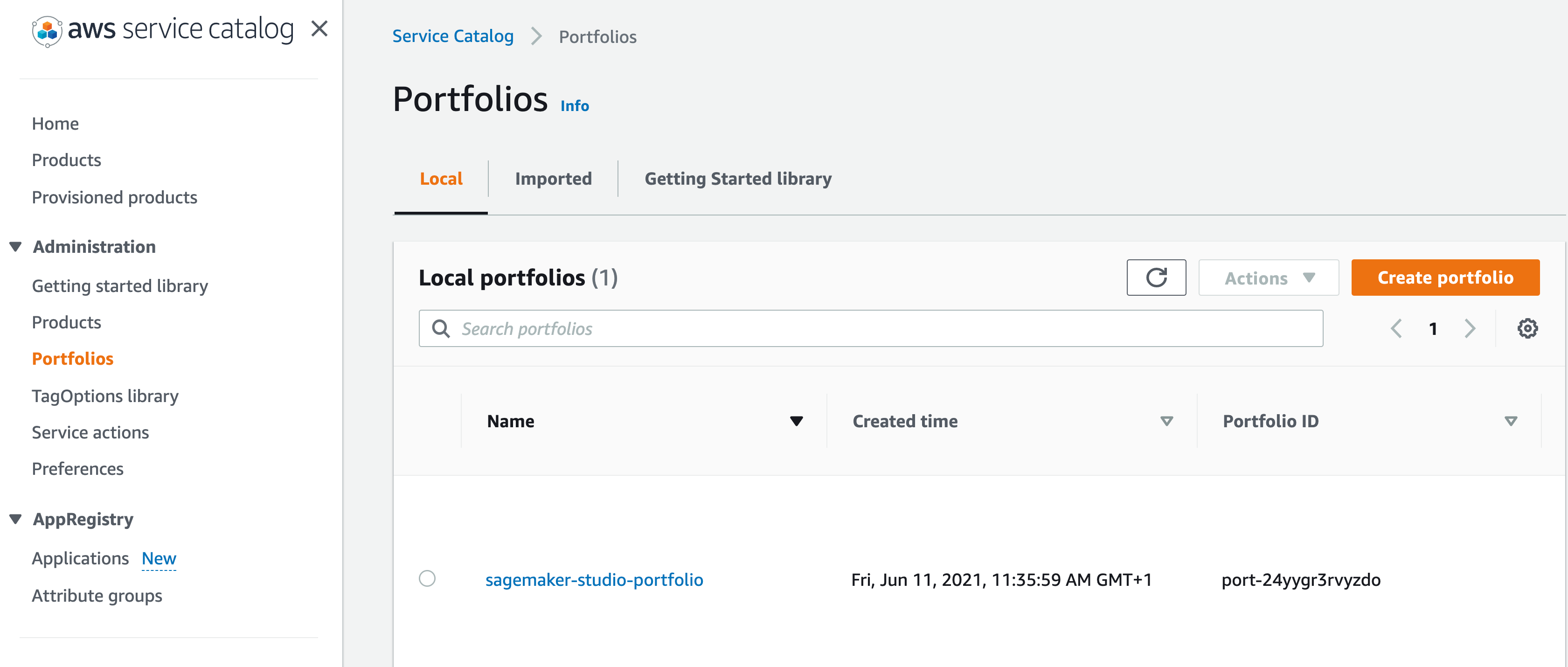Image resolution: width=1568 pixels, height=667 pixels.
Task: Open top-level Products in sidebar
Action: [x=66, y=160]
